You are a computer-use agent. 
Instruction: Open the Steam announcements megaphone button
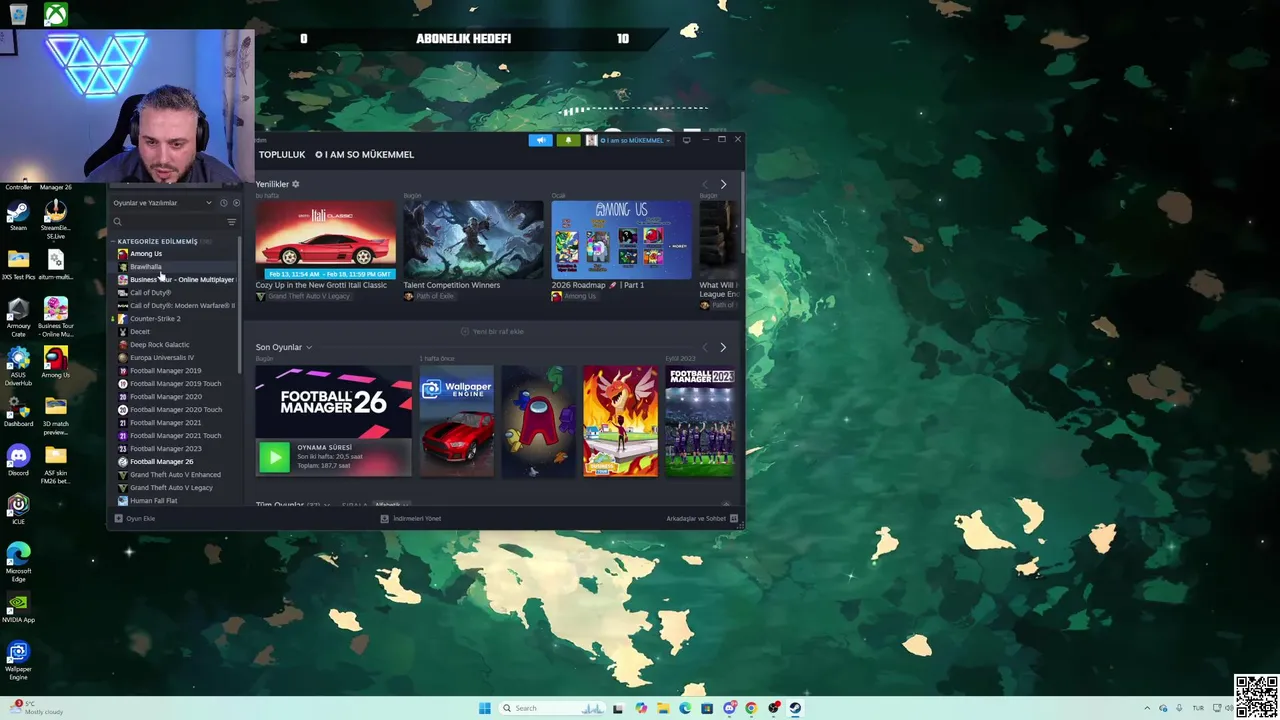[x=540, y=140]
